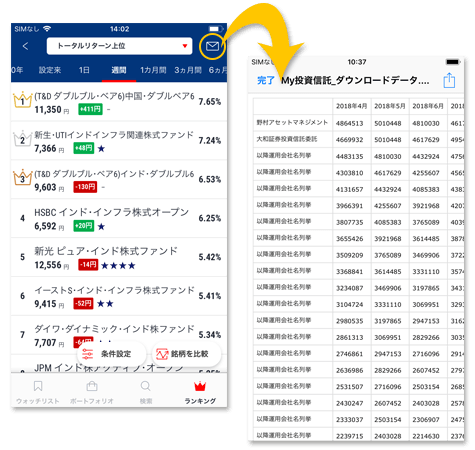Switch to the 検索 bottom tab
The image size is (475, 450).
[146, 392]
